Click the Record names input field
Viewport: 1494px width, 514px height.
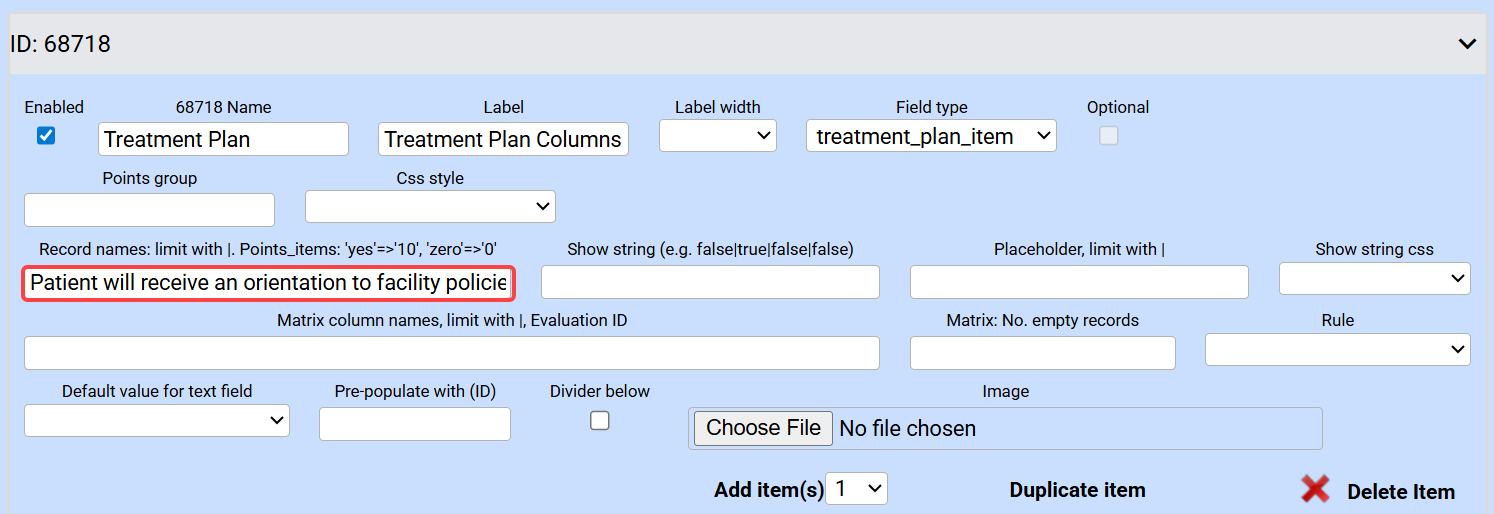coord(269,283)
